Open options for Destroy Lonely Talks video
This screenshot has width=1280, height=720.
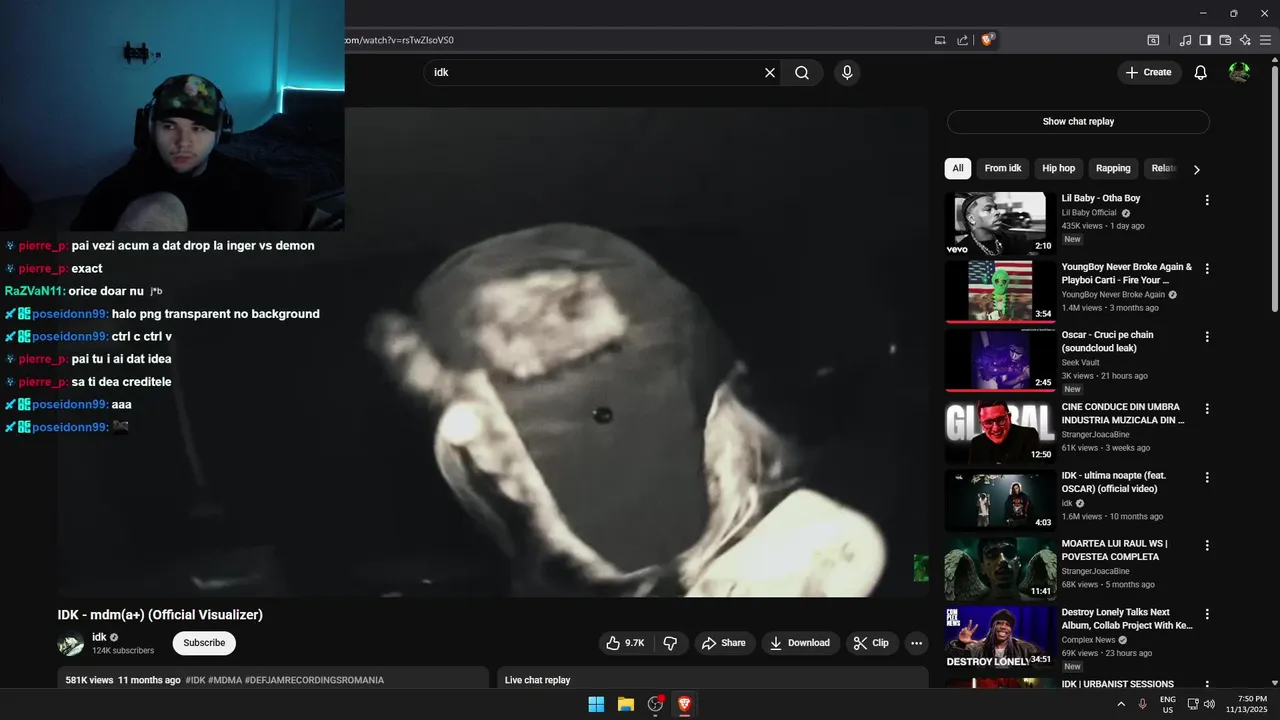(x=1207, y=614)
